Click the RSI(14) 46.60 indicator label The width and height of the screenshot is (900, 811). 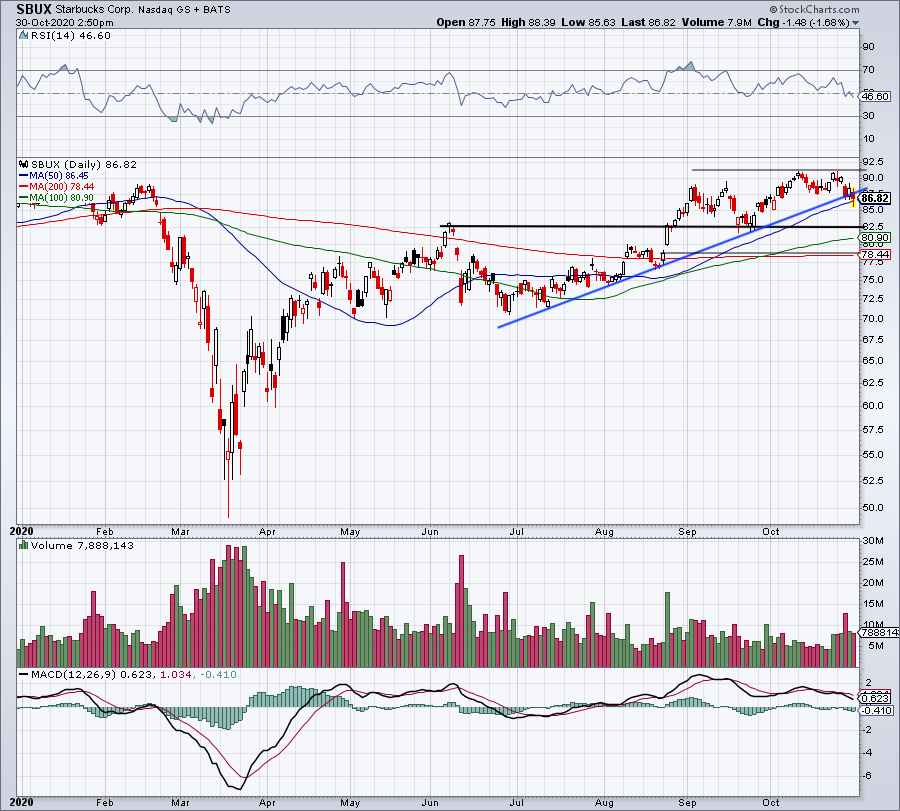point(71,36)
